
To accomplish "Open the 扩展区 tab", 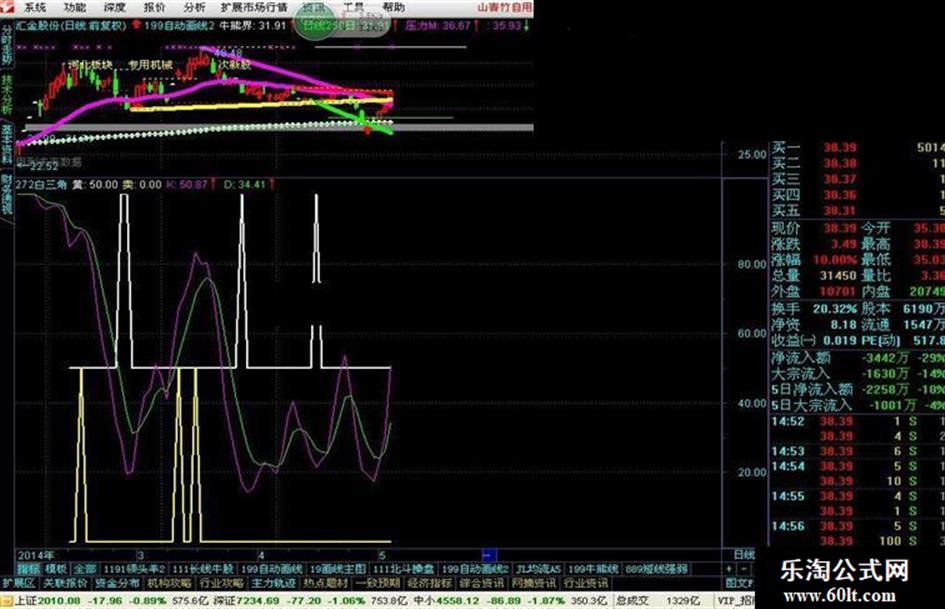I will point(19,583).
